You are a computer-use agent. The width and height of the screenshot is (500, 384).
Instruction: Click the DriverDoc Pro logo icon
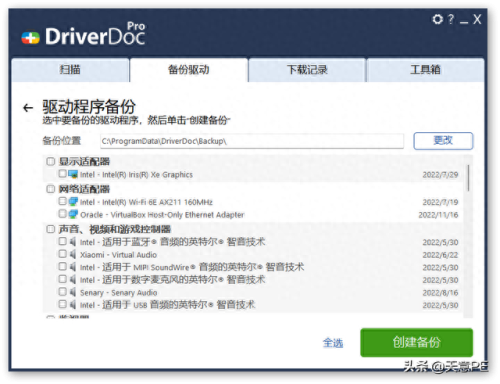(30, 38)
